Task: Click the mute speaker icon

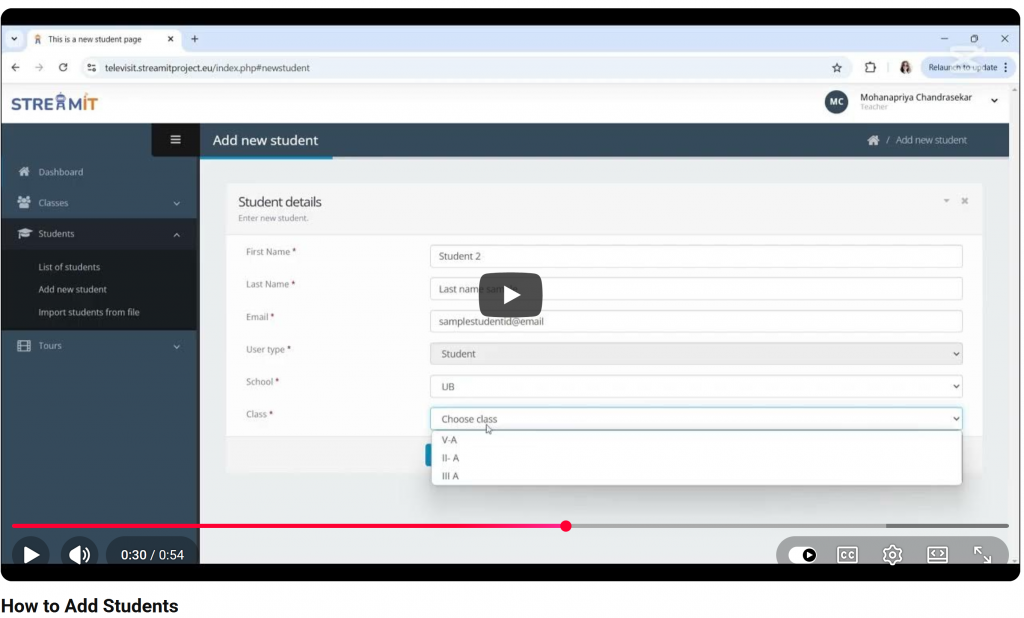Action: [79, 554]
